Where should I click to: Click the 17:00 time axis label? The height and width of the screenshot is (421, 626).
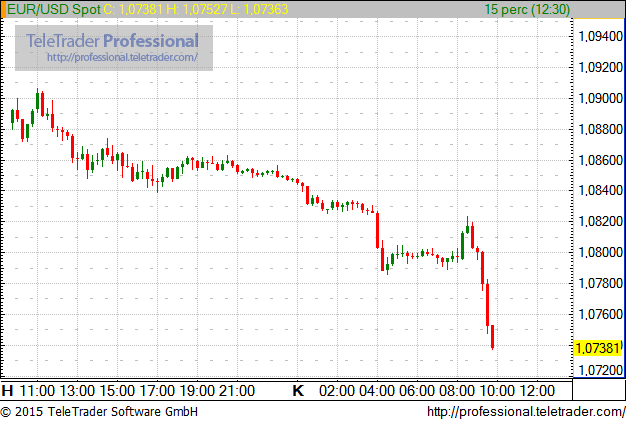(x=157, y=391)
